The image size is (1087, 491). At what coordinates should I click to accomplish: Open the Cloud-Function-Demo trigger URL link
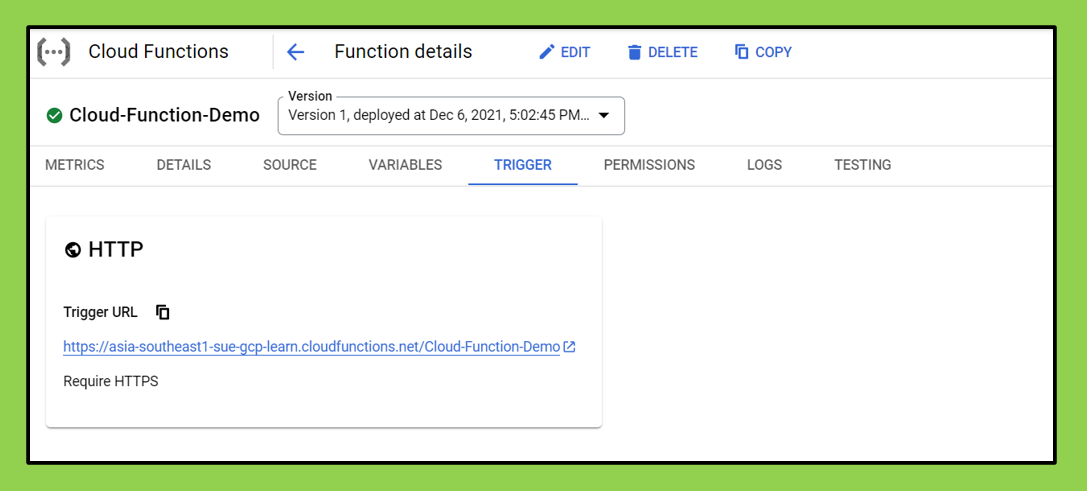coord(311,347)
